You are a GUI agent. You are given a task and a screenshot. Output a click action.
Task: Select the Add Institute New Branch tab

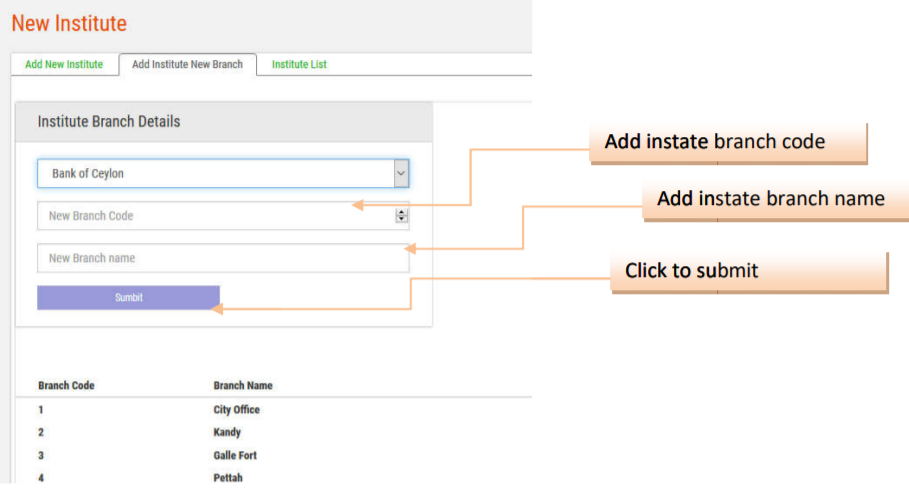(x=187, y=65)
